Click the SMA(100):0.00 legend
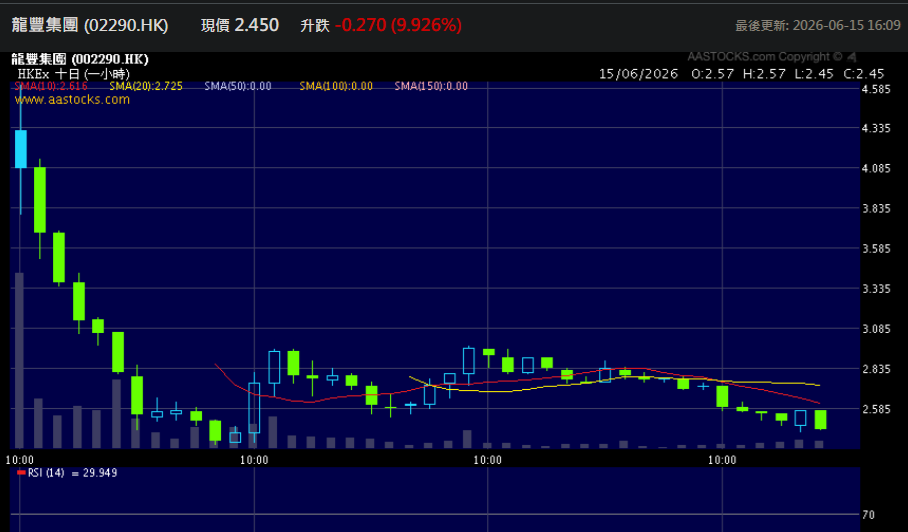Image resolution: width=908 pixels, height=532 pixels. pyautogui.click(x=336, y=86)
